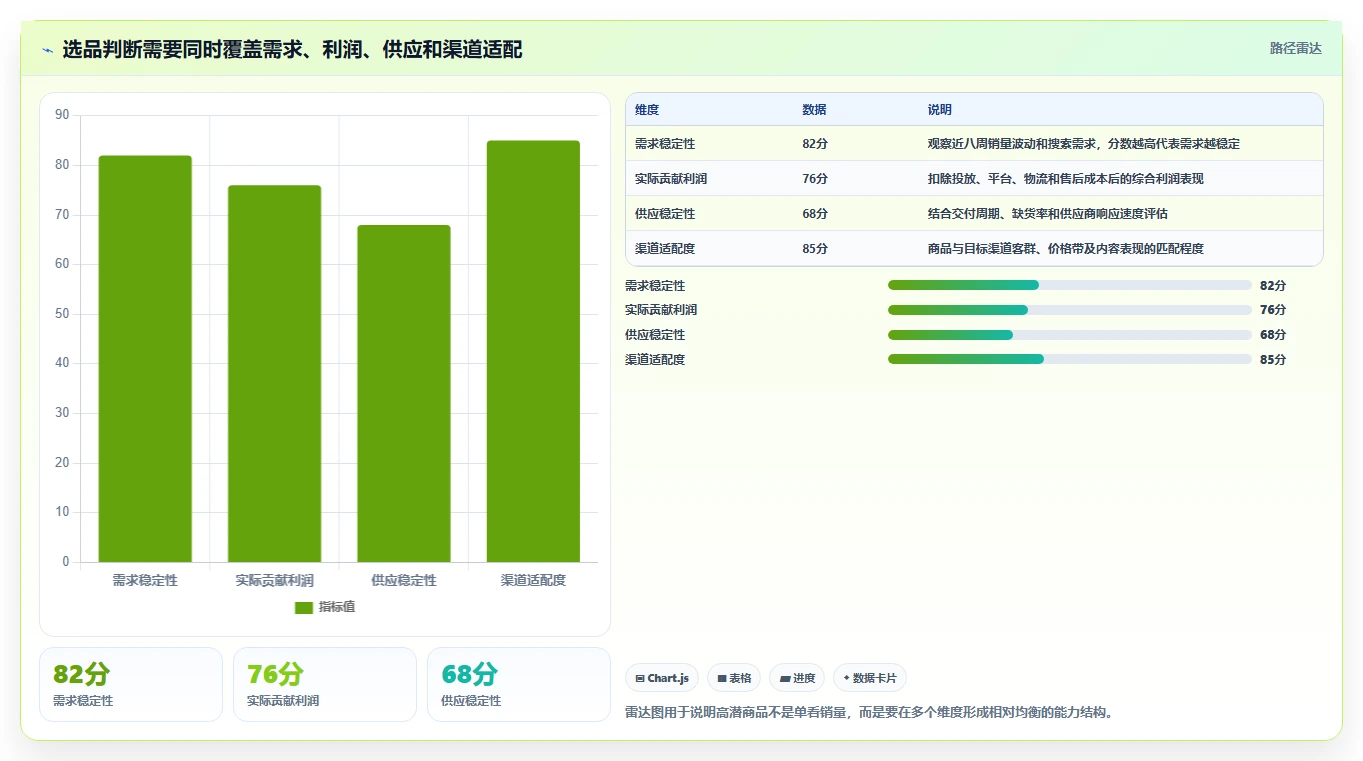Click the 85分 cell in table
Image resolution: width=1363 pixels, height=761 pixels.
(x=815, y=249)
